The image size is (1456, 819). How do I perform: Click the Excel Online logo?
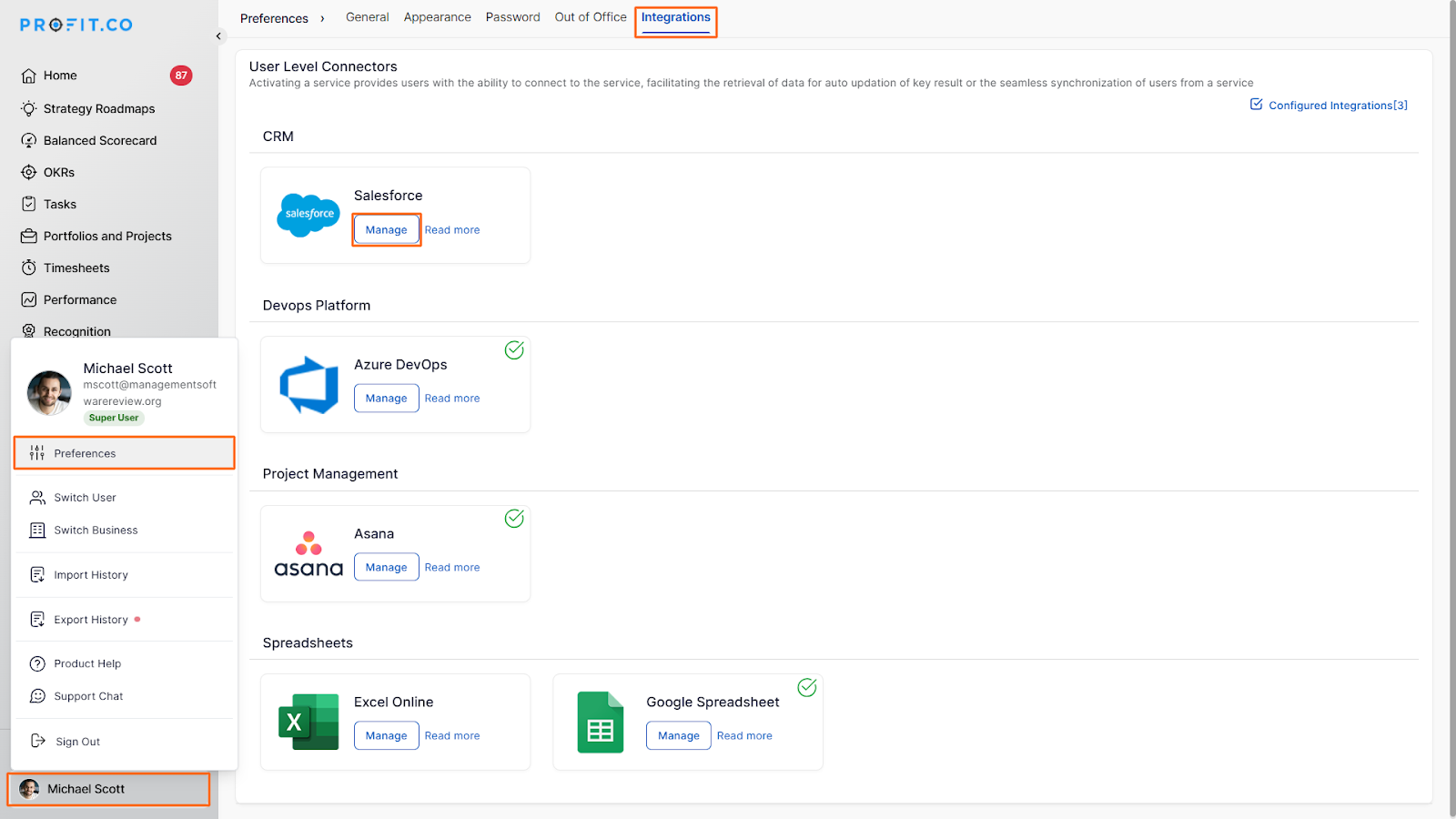click(308, 722)
